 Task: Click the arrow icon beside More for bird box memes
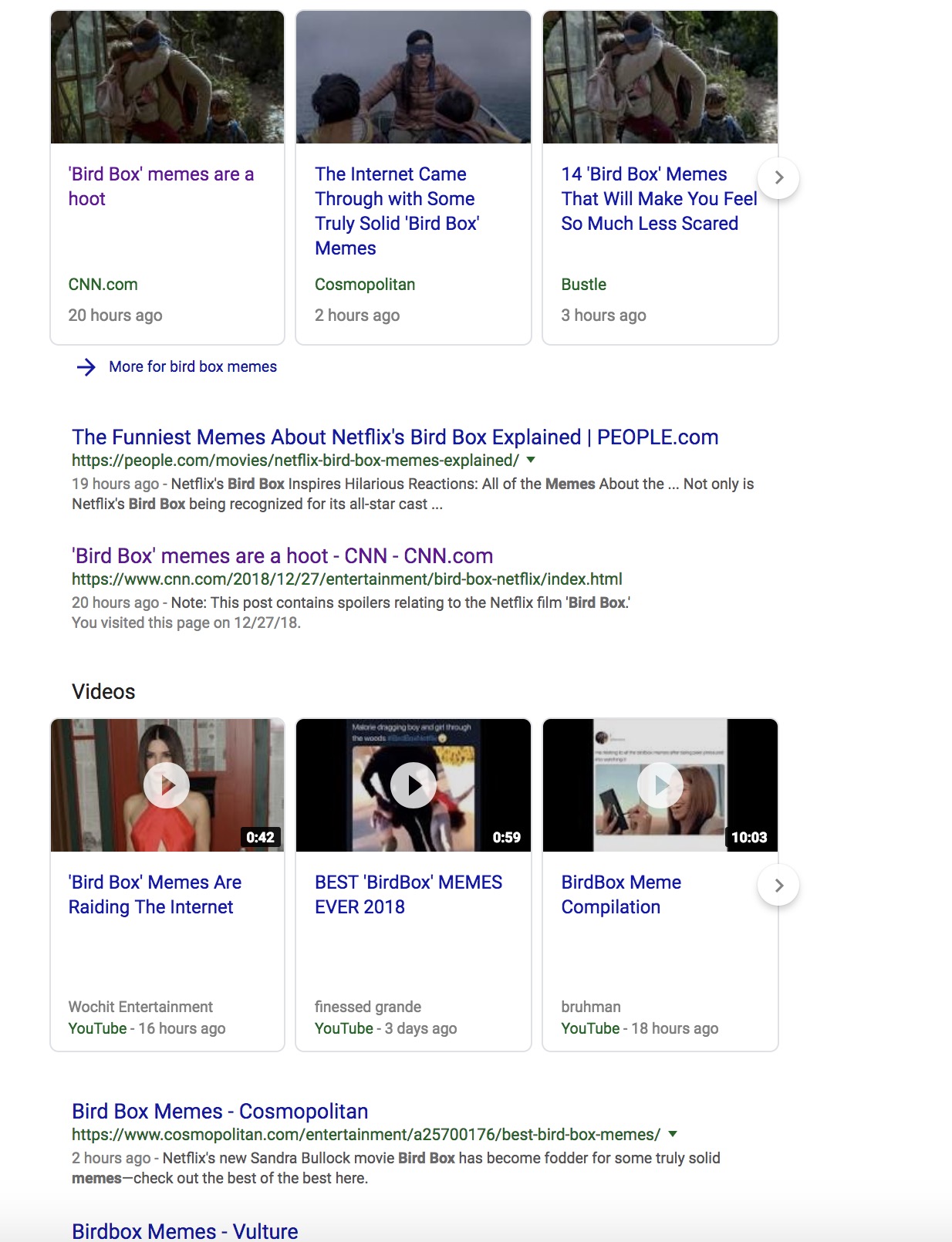(x=86, y=367)
